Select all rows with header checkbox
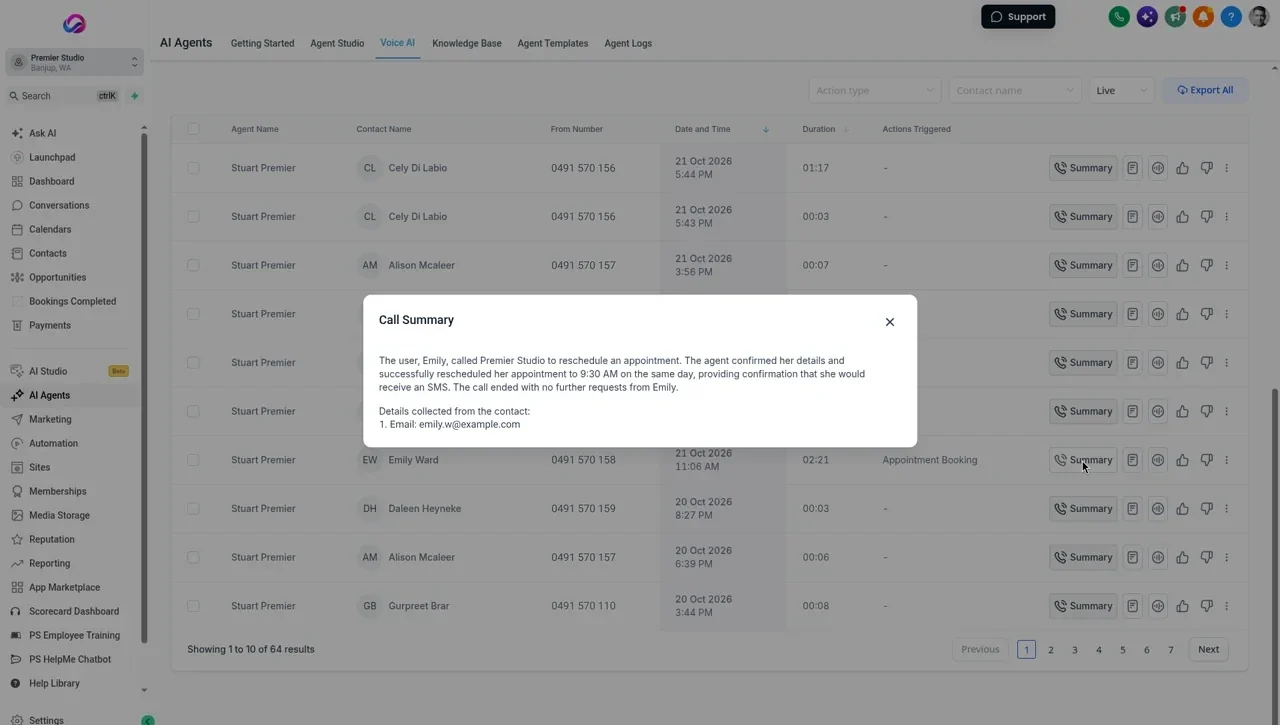The image size is (1280, 725). point(193,129)
